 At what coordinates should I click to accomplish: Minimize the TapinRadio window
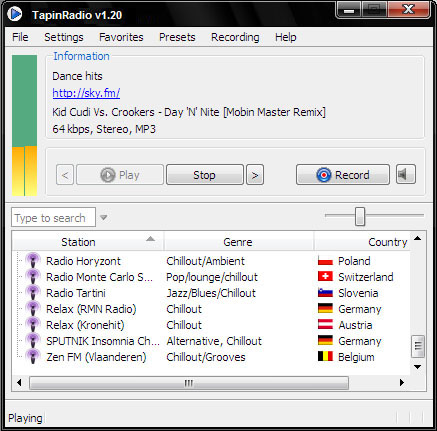(349, 10)
